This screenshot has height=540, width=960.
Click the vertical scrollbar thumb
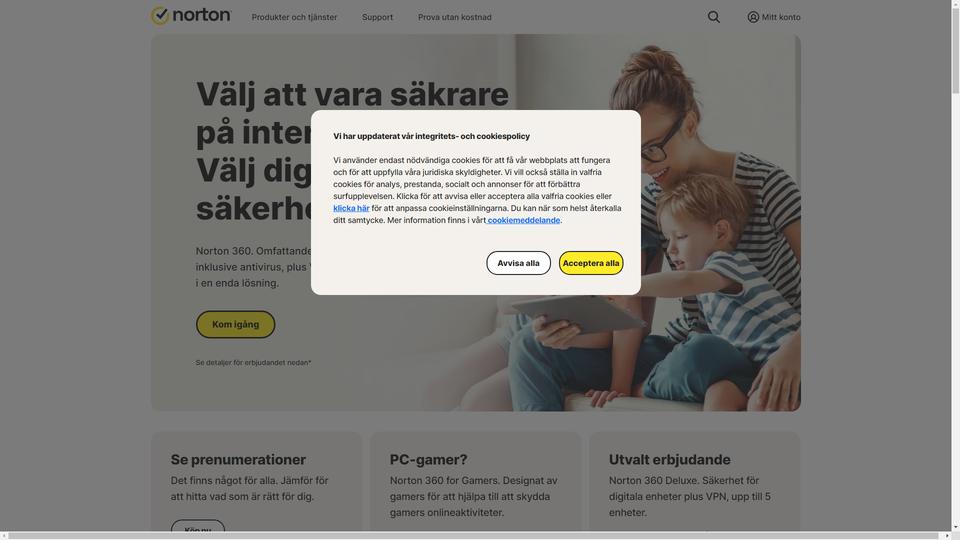pos(955,50)
